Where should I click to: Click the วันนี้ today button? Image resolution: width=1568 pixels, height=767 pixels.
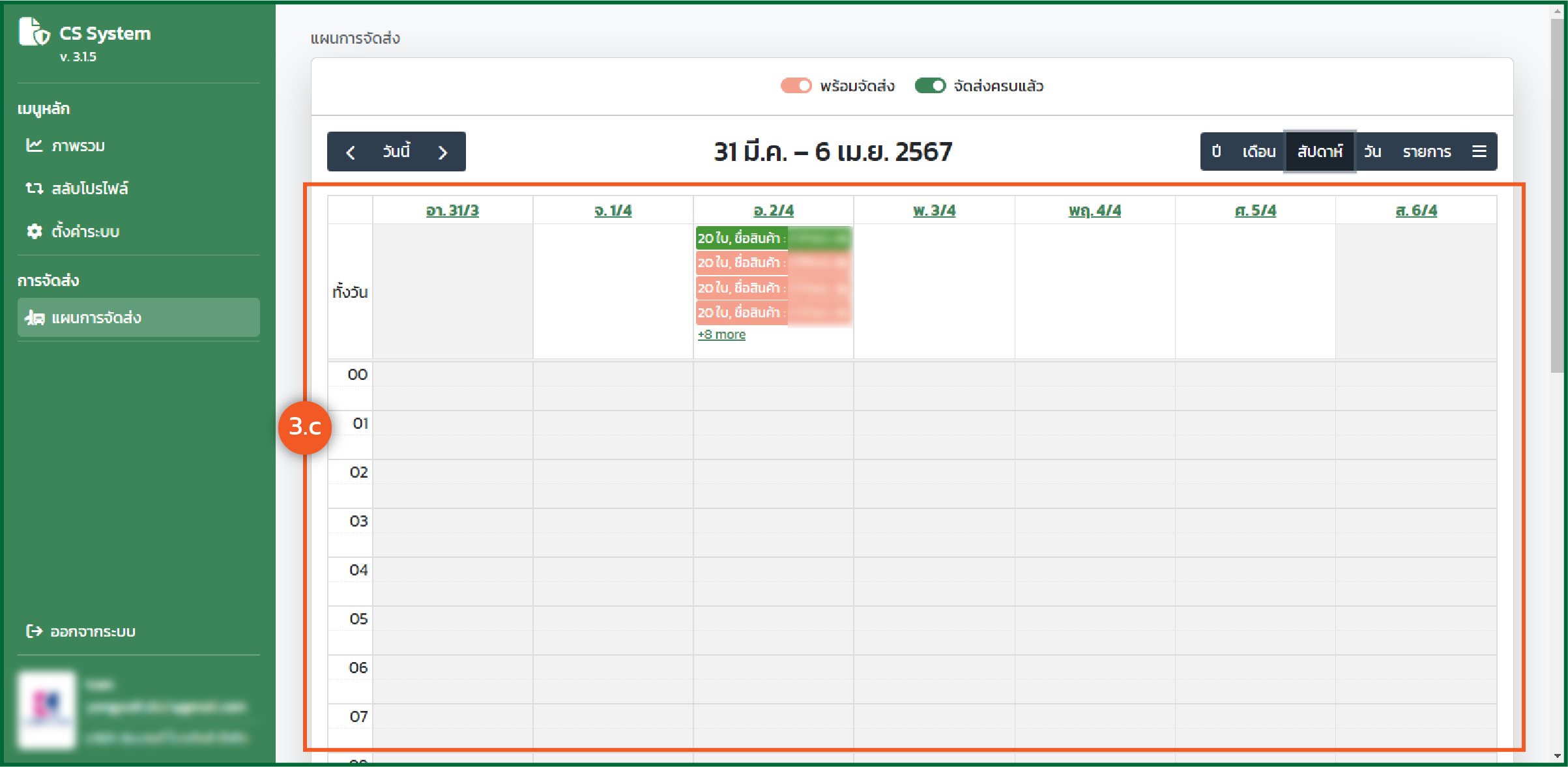point(396,152)
